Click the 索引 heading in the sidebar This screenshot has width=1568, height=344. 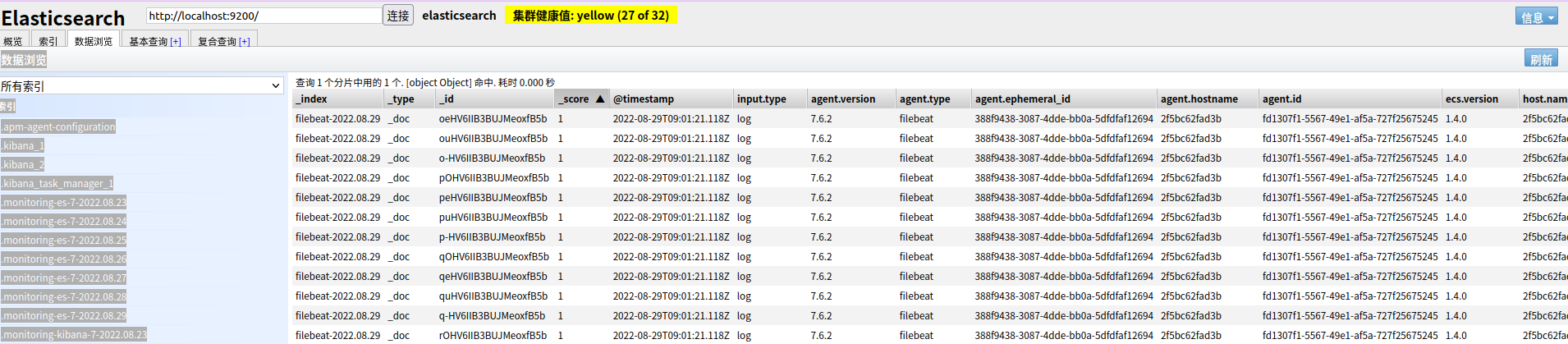pos(7,107)
